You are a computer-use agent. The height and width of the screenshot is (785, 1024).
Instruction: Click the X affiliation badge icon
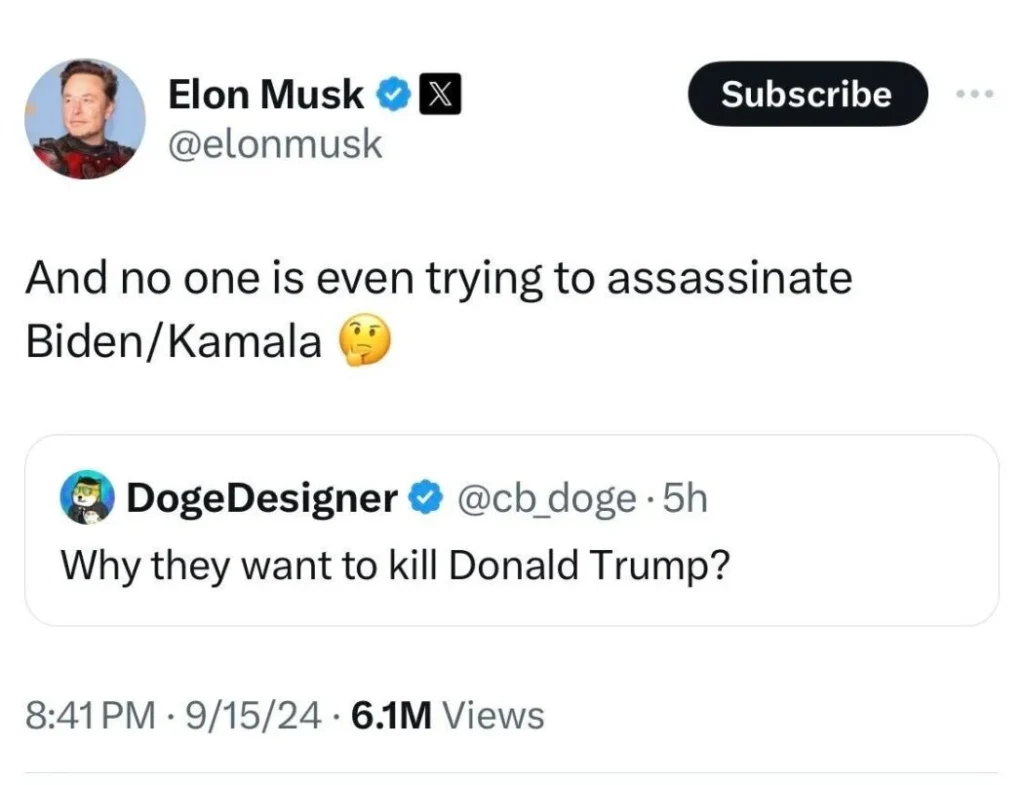coord(437,95)
